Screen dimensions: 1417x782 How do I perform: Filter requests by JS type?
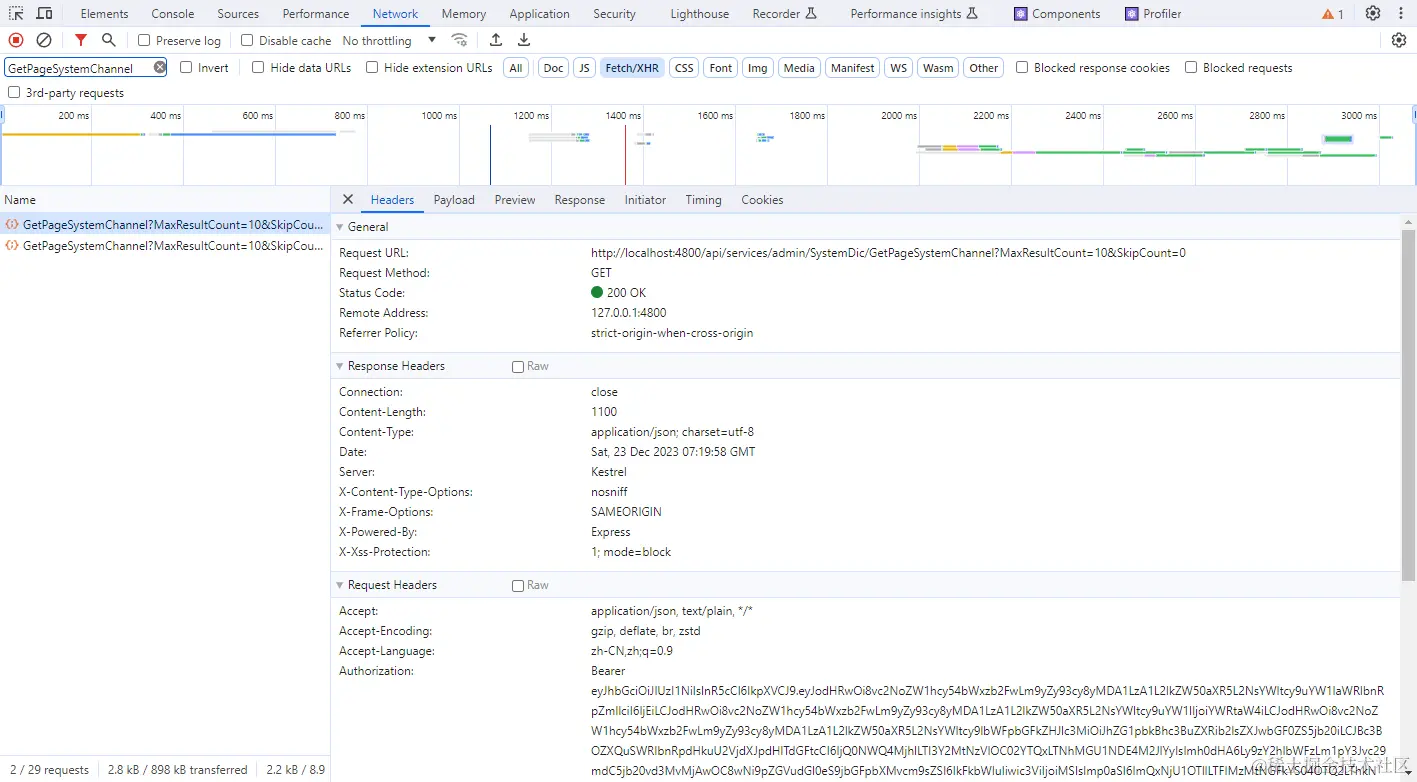(x=584, y=68)
